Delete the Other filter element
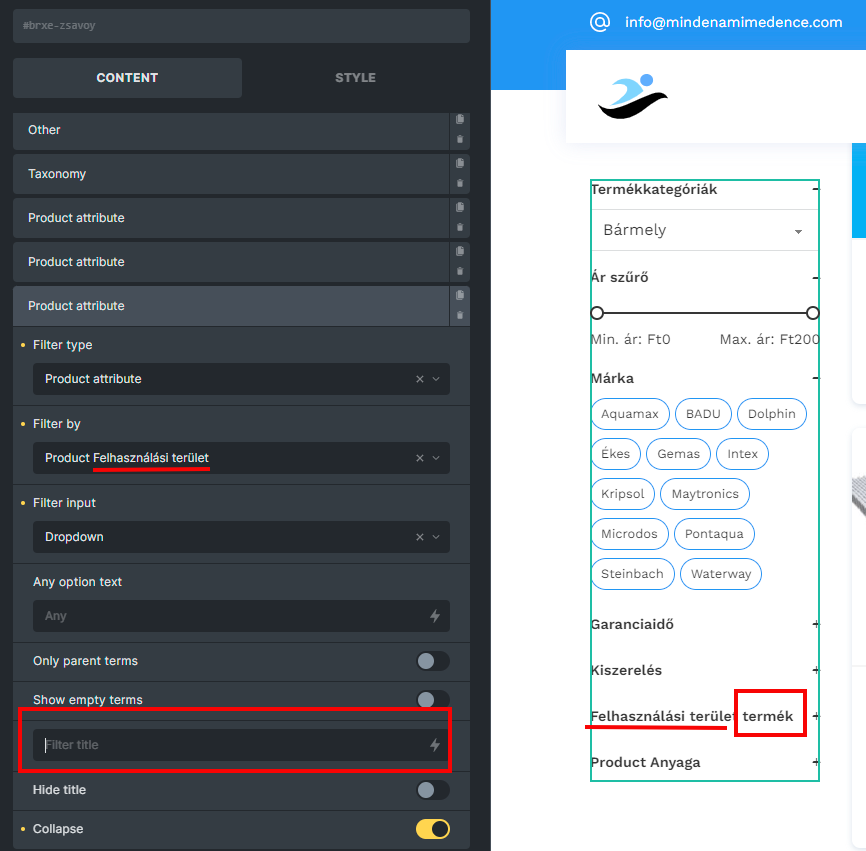Image resolution: width=866 pixels, height=851 pixels. tap(459, 139)
